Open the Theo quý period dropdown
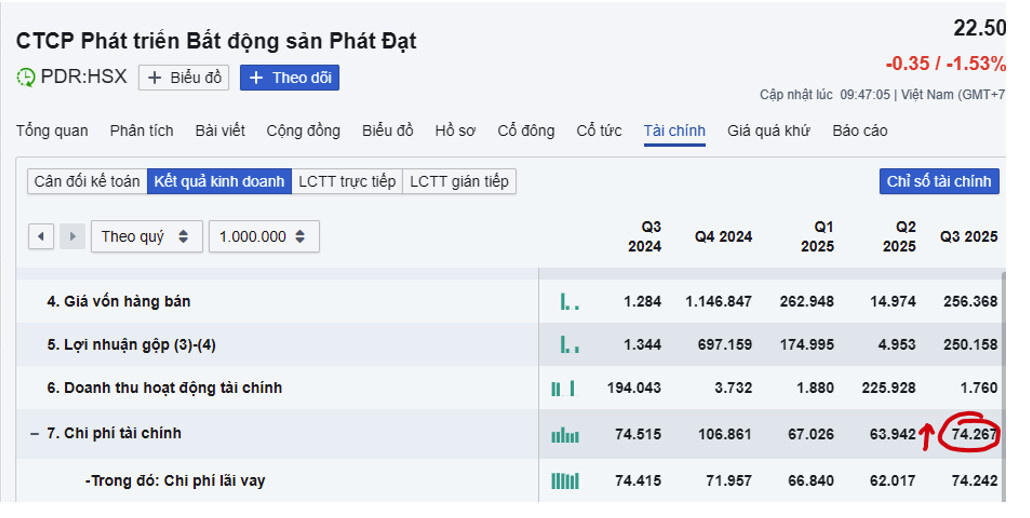 [x=144, y=237]
